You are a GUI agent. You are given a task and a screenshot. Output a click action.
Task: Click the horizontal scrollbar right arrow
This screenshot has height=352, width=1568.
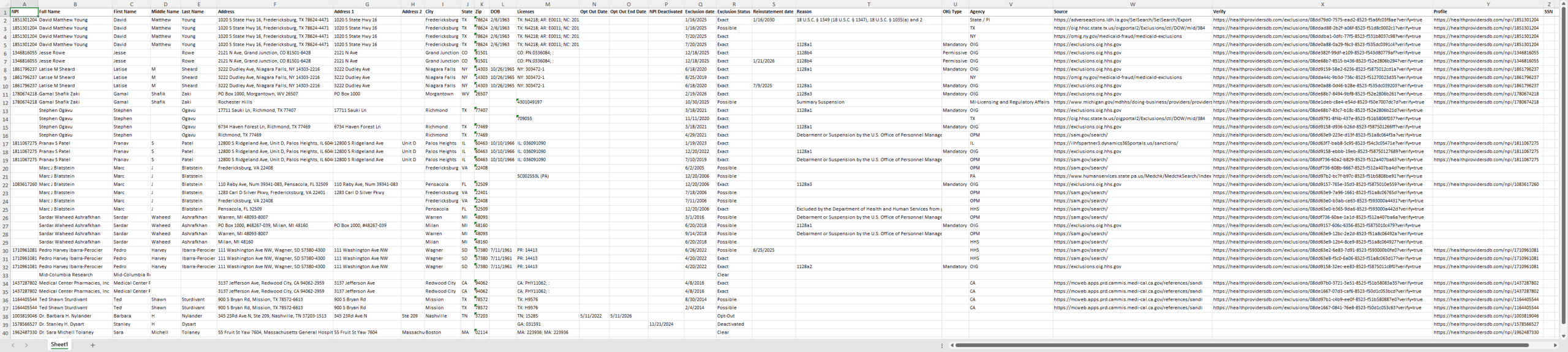coord(1555,345)
